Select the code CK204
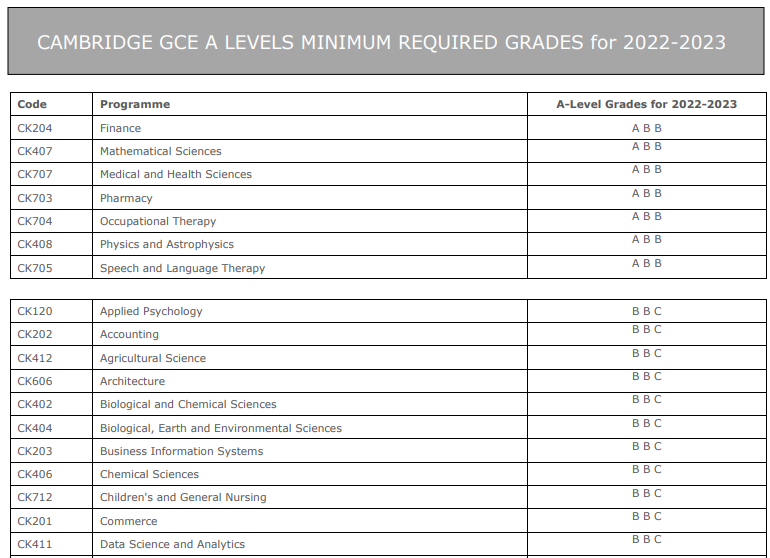Screen dimensions: 770x558 click(35, 128)
